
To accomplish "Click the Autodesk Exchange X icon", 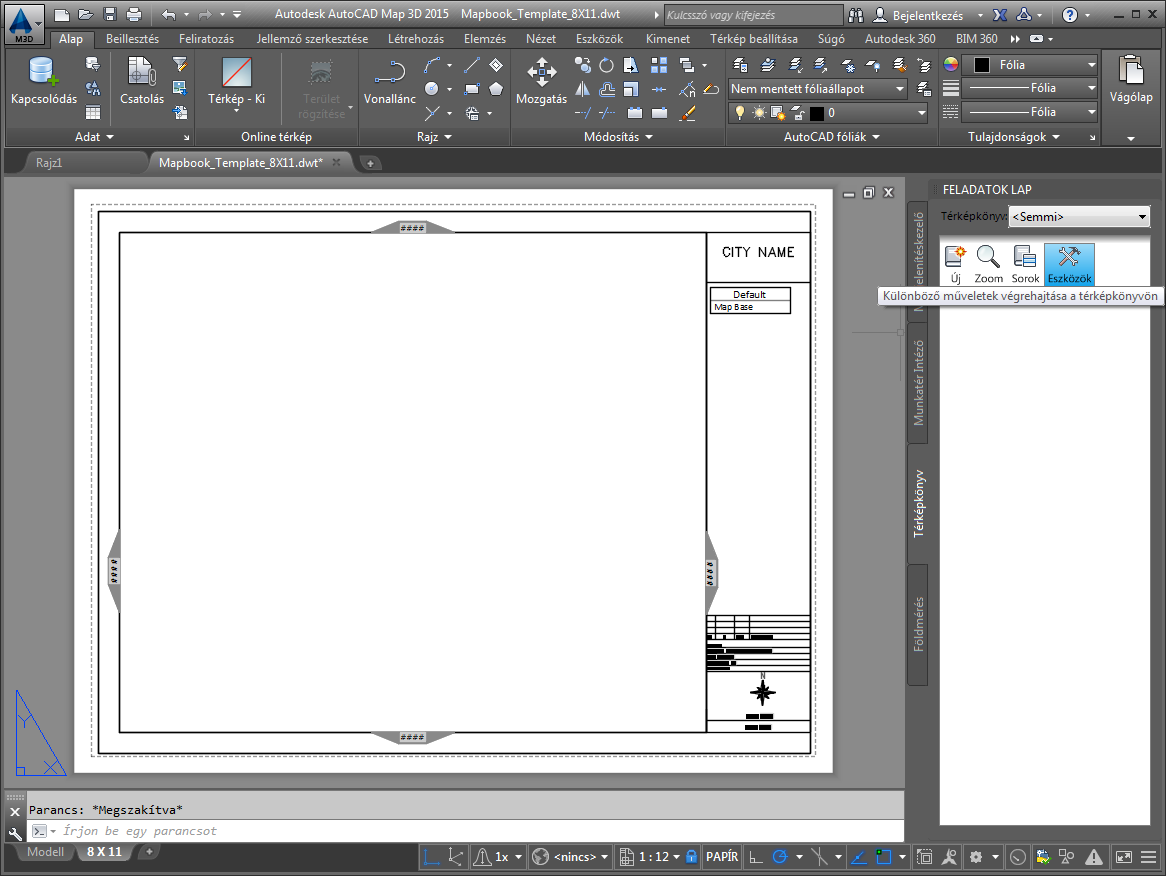I will click(1000, 15).
